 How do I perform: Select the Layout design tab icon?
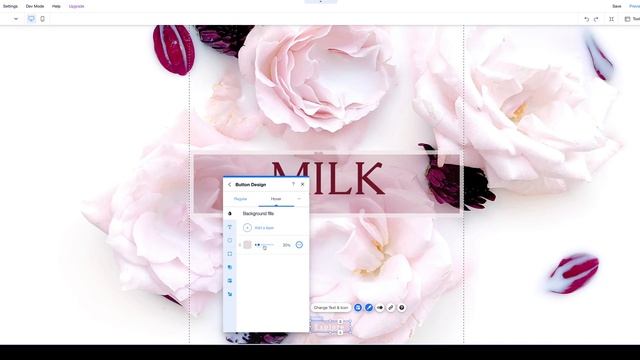click(230, 281)
